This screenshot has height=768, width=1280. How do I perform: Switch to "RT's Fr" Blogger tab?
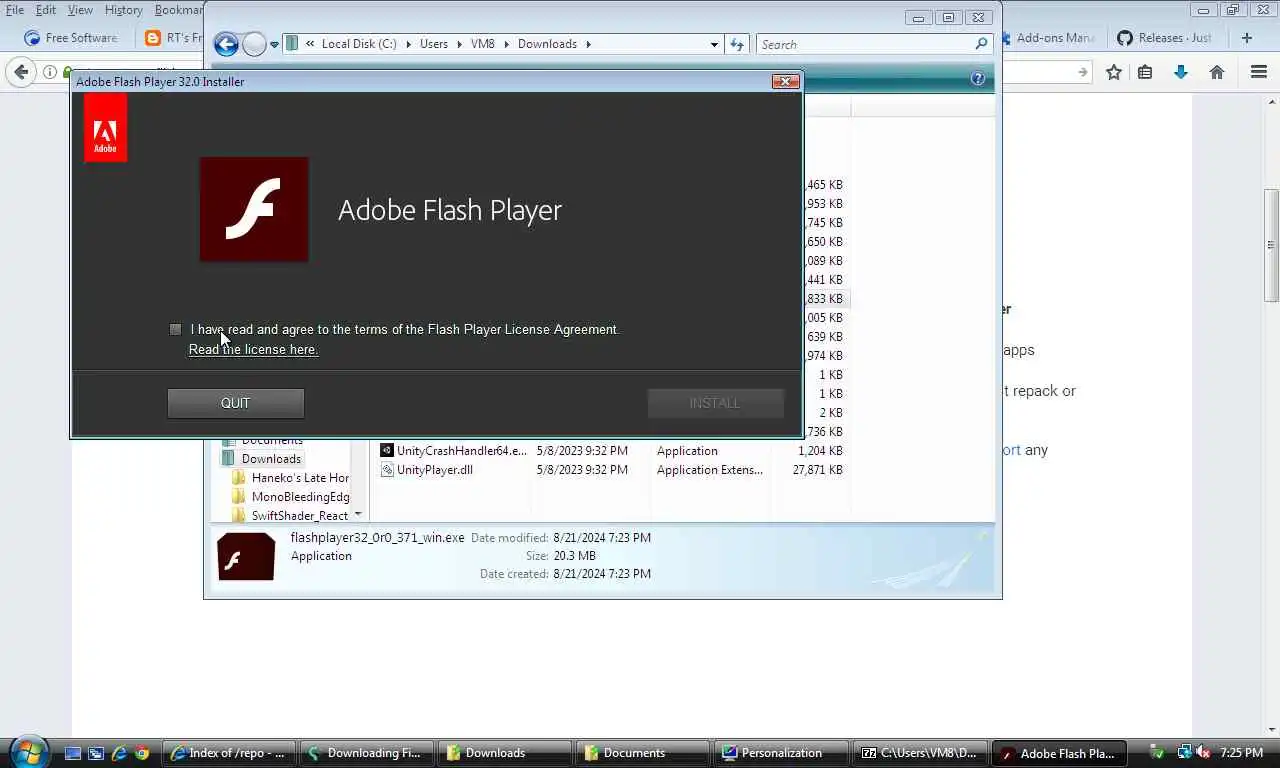pyautogui.click(x=172, y=38)
